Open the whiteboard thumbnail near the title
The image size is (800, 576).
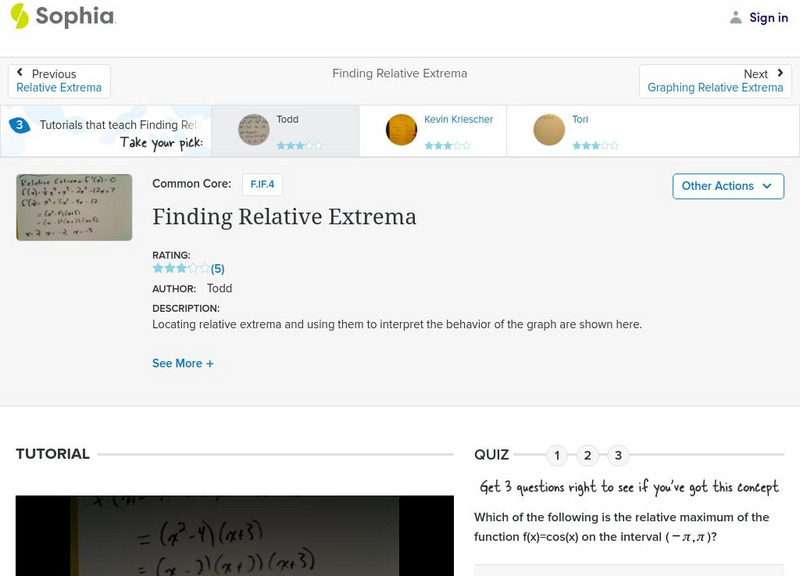(73, 208)
